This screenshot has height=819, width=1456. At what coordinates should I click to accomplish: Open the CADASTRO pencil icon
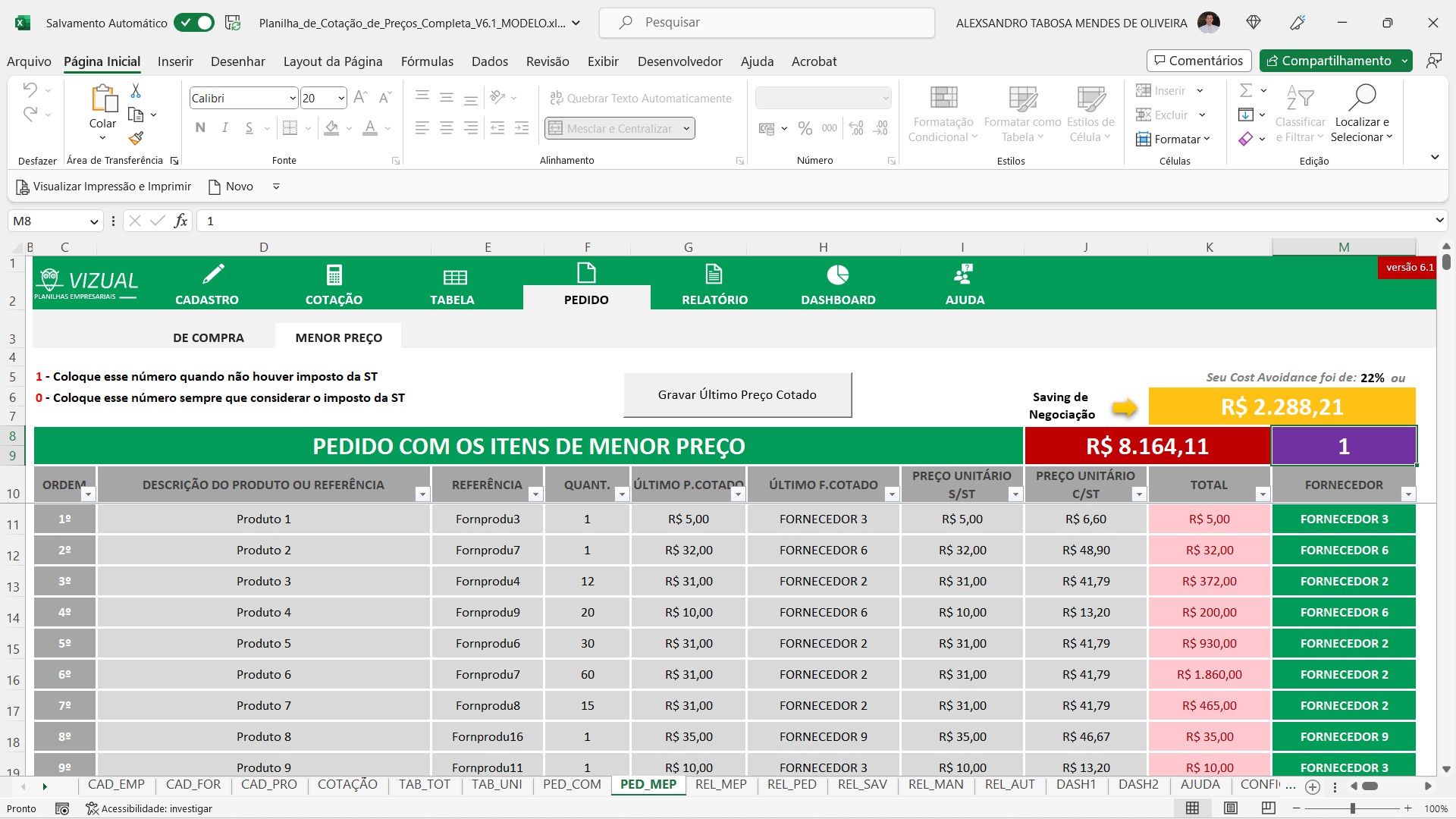click(213, 274)
